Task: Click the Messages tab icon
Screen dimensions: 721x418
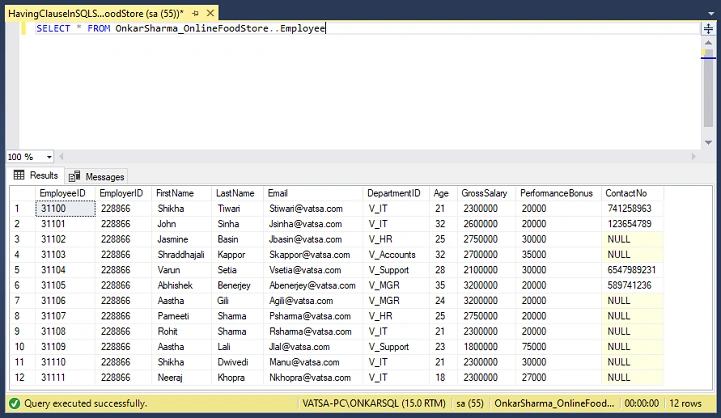Action: 74,177
